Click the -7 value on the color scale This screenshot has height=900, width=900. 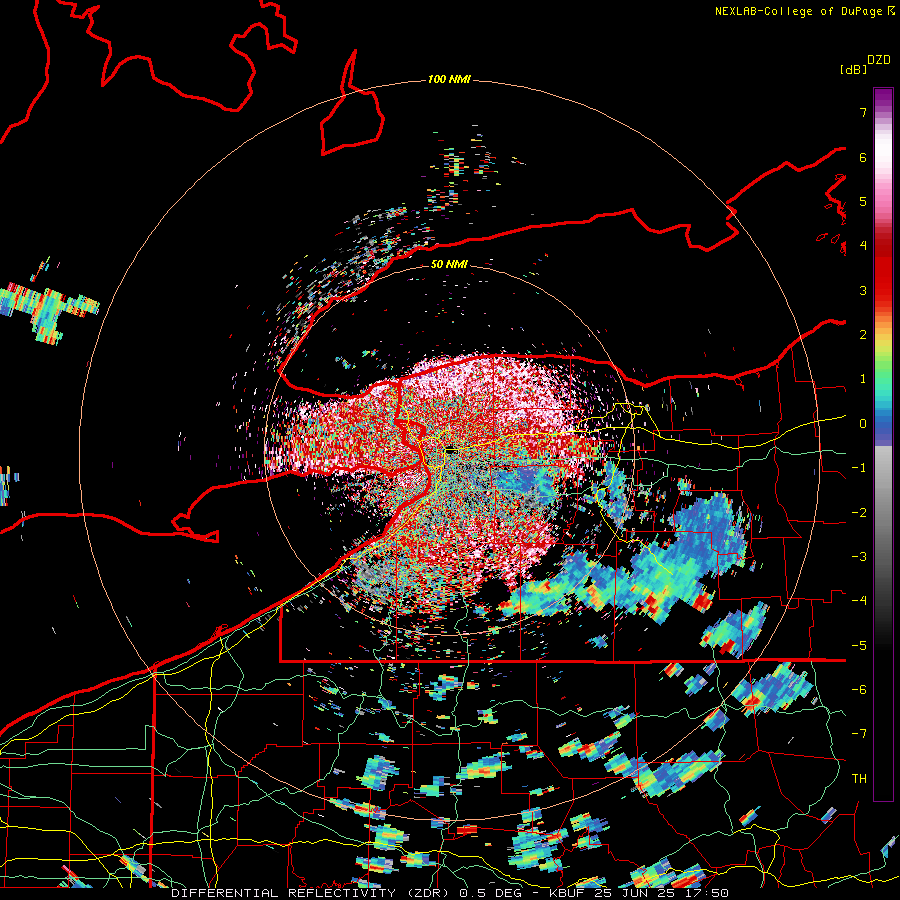click(859, 734)
